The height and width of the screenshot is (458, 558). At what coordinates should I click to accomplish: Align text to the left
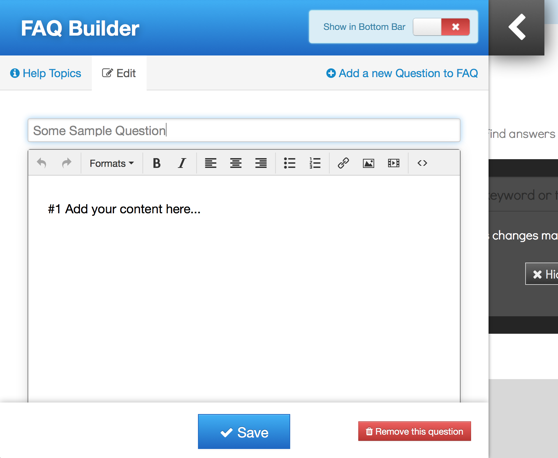pyautogui.click(x=211, y=163)
